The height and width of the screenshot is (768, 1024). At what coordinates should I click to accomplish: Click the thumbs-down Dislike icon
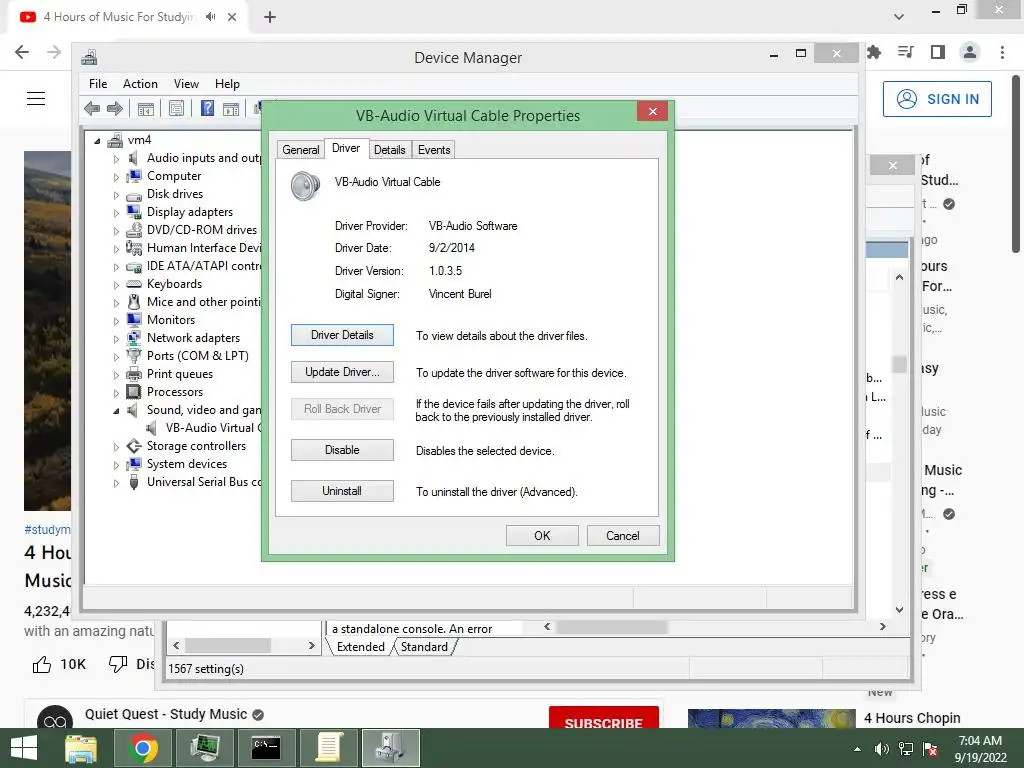click(118, 664)
